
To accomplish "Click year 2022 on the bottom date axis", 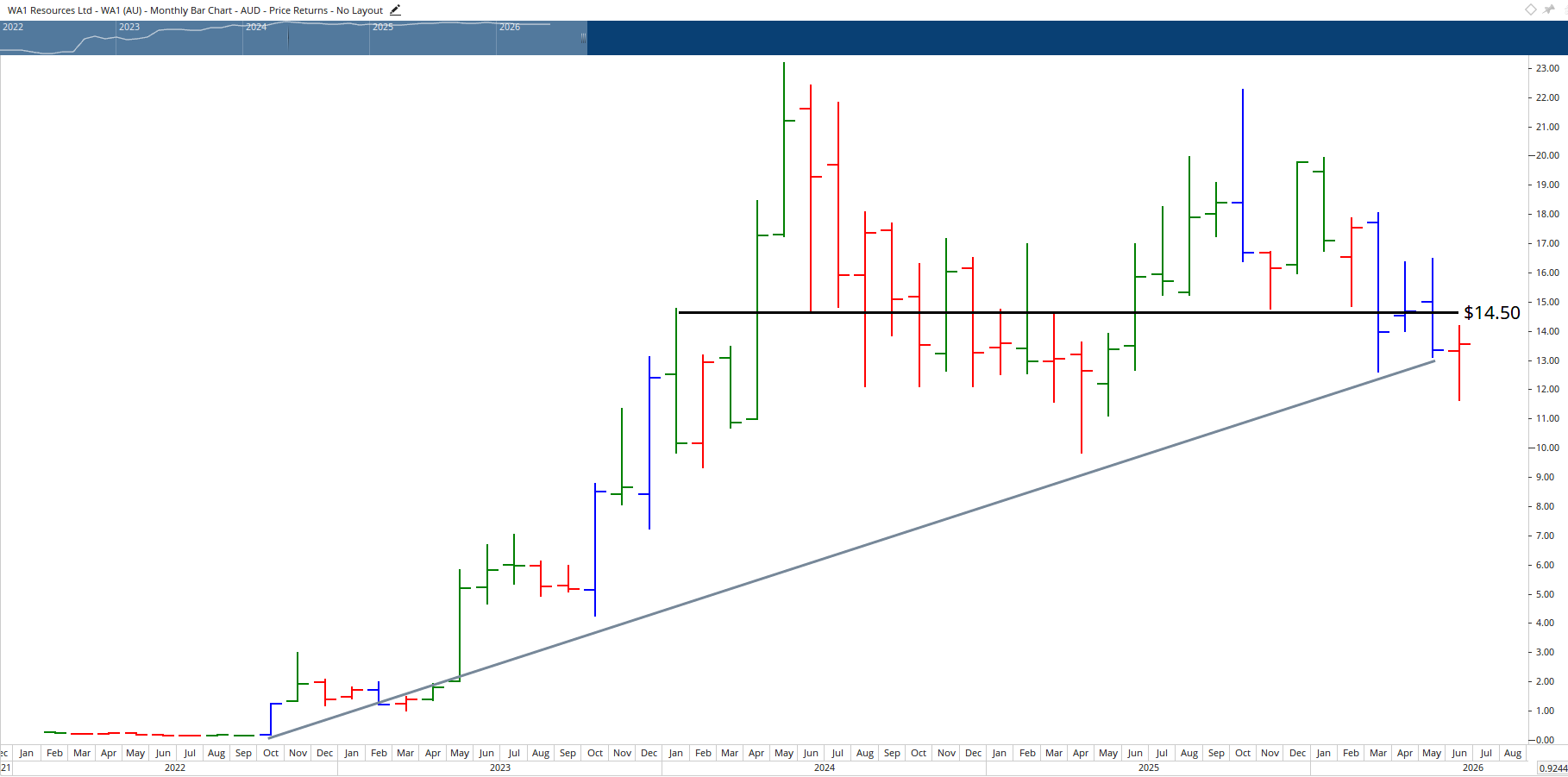I will click(x=175, y=768).
